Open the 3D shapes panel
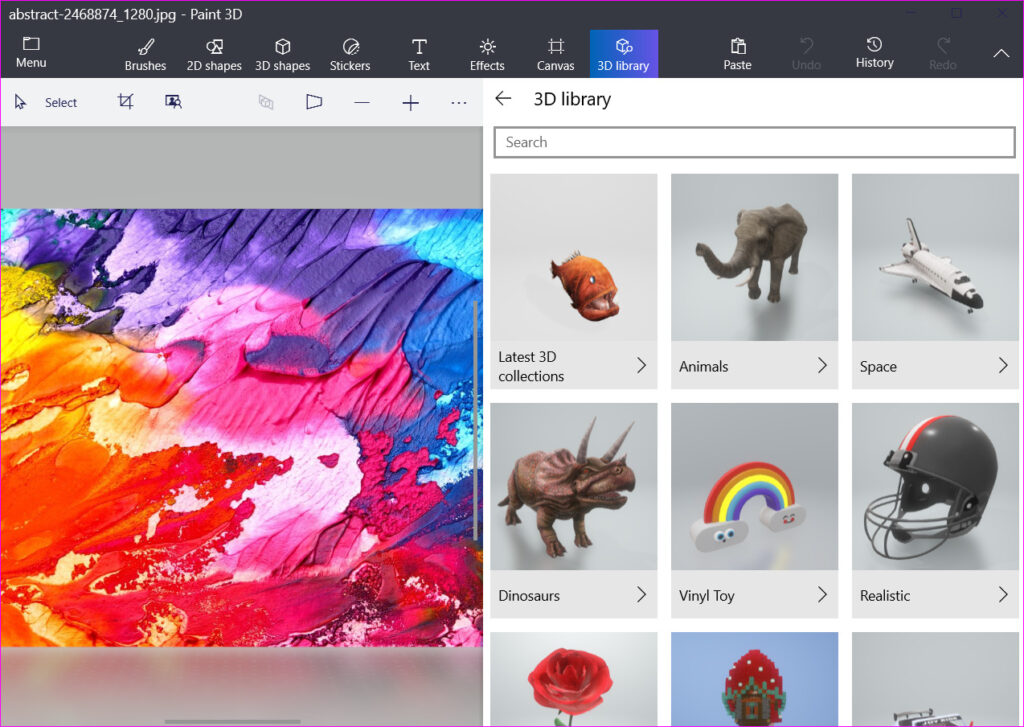 pos(282,52)
